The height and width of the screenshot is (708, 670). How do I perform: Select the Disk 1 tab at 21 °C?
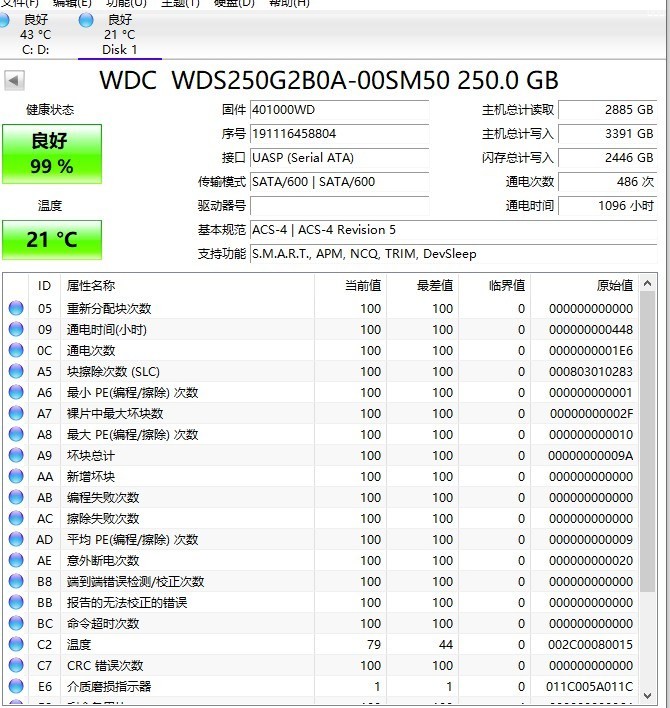(x=120, y=35)
